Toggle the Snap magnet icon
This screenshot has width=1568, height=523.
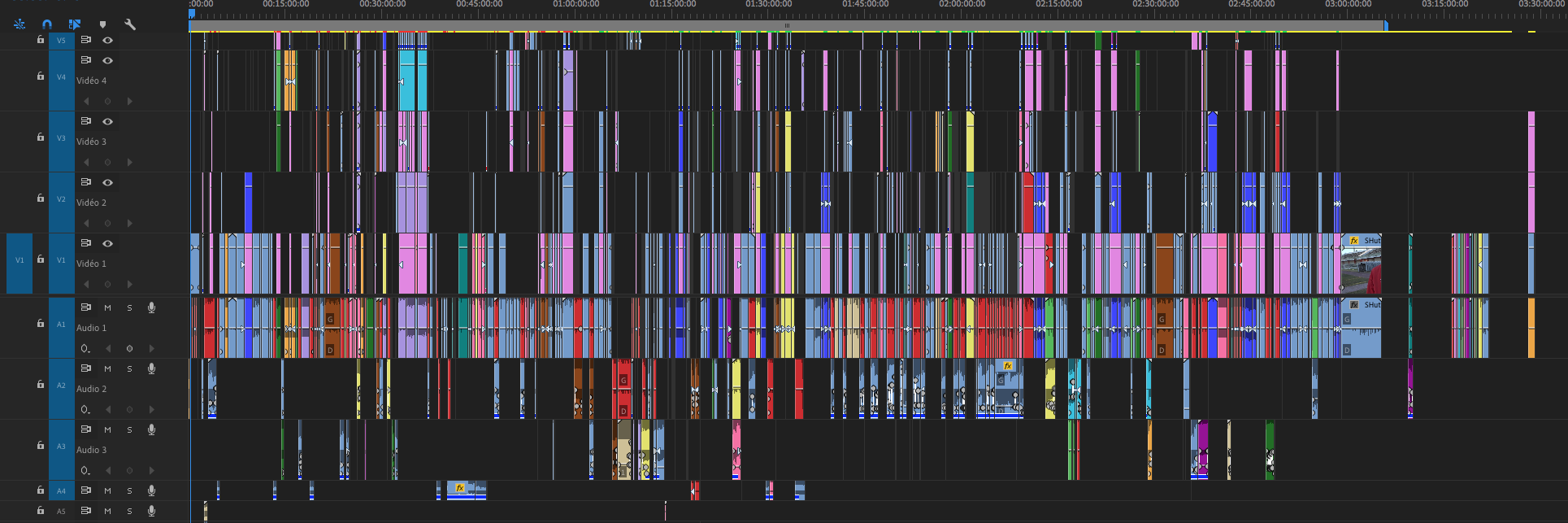coord(47,24)
